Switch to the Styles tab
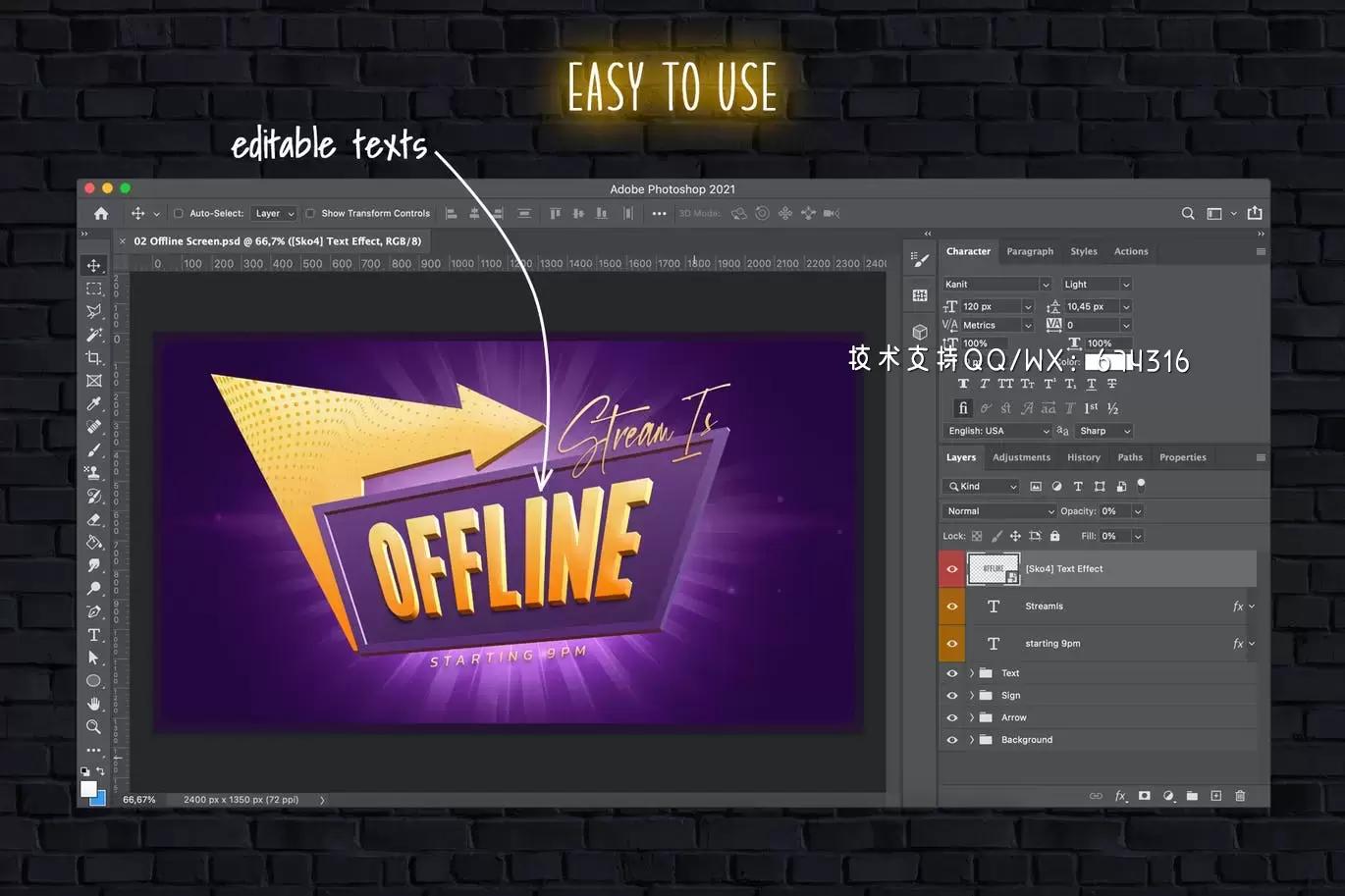Screen dimensions: 1345x896 (1084, 251)
